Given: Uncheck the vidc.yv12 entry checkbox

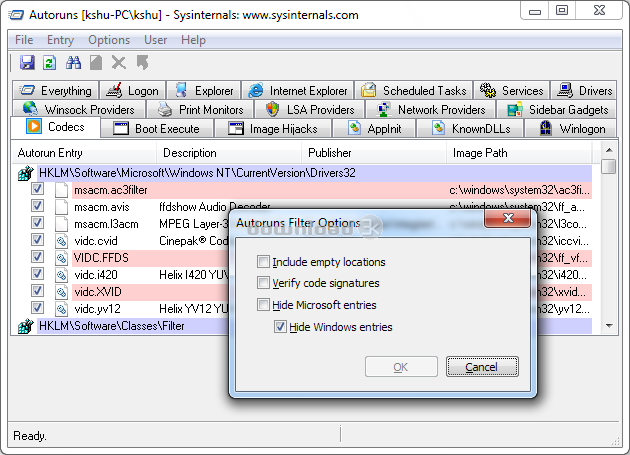Looking at the screenshot, I should (37, 307).
